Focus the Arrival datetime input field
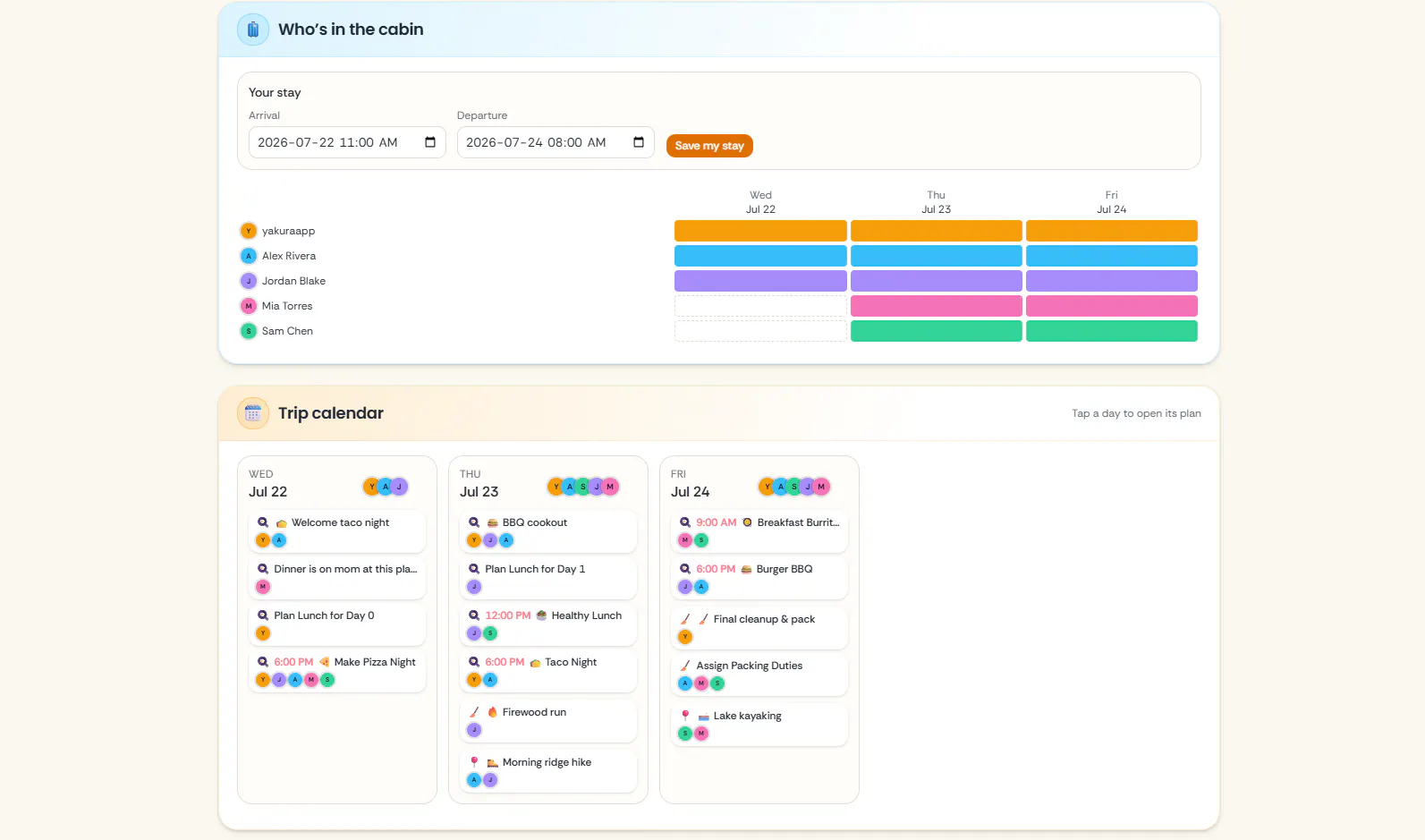The width and height of the screenshot is (1425, 840). pyautogui.click(x=347, y=142)
